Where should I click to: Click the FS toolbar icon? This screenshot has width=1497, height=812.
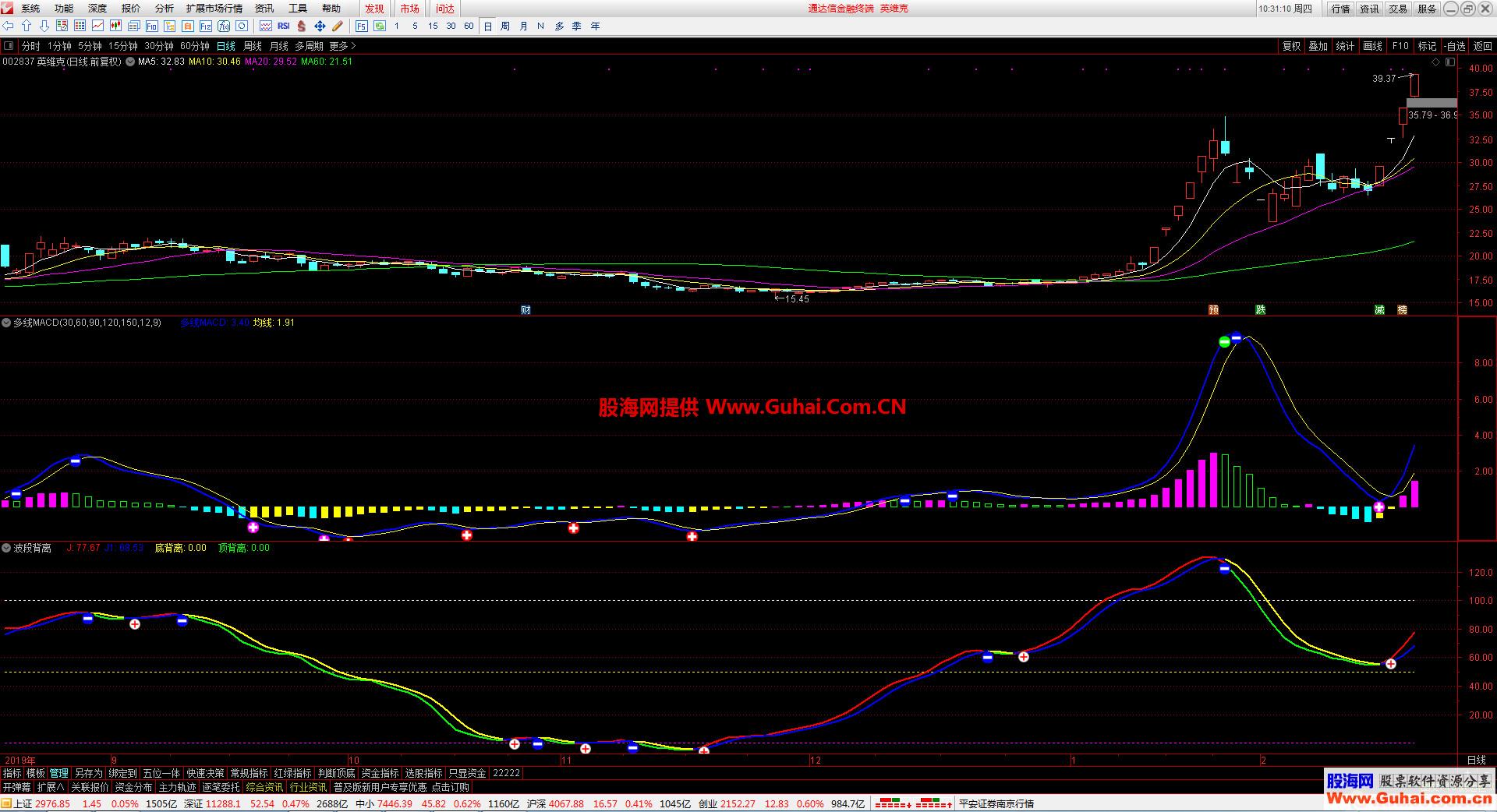pos(362,26)
